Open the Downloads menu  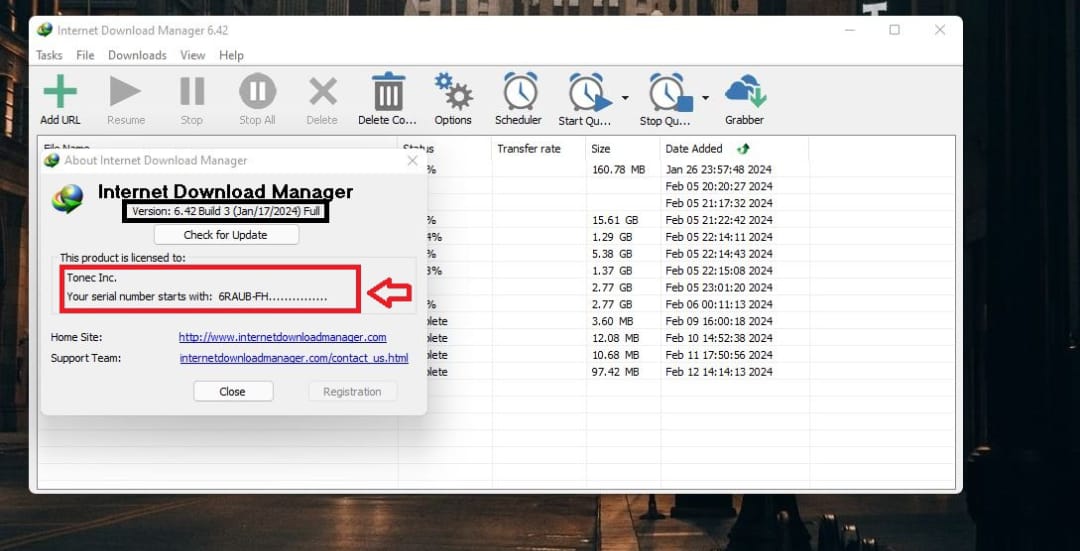tap(137, 55)
